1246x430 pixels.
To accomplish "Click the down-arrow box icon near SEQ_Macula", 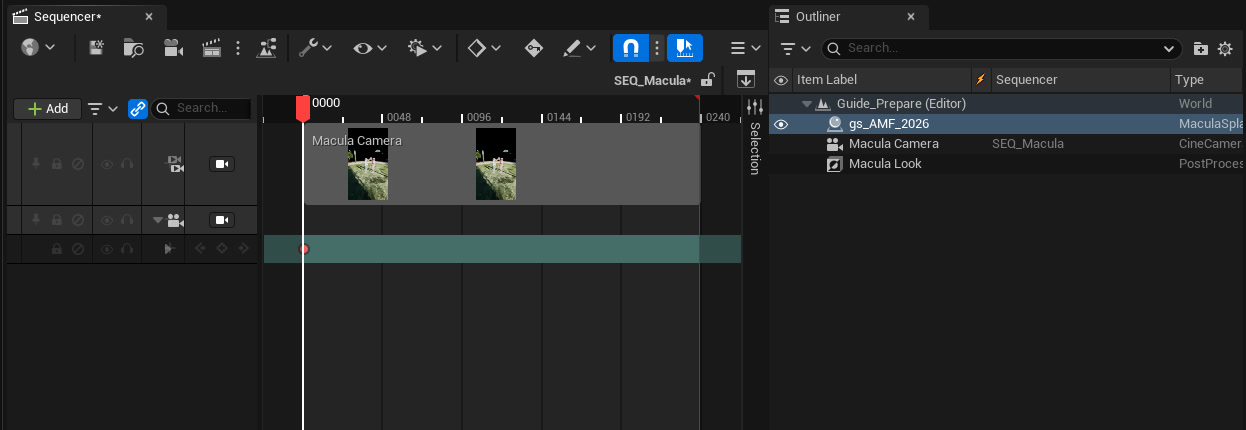I will (x=745, y=79).
